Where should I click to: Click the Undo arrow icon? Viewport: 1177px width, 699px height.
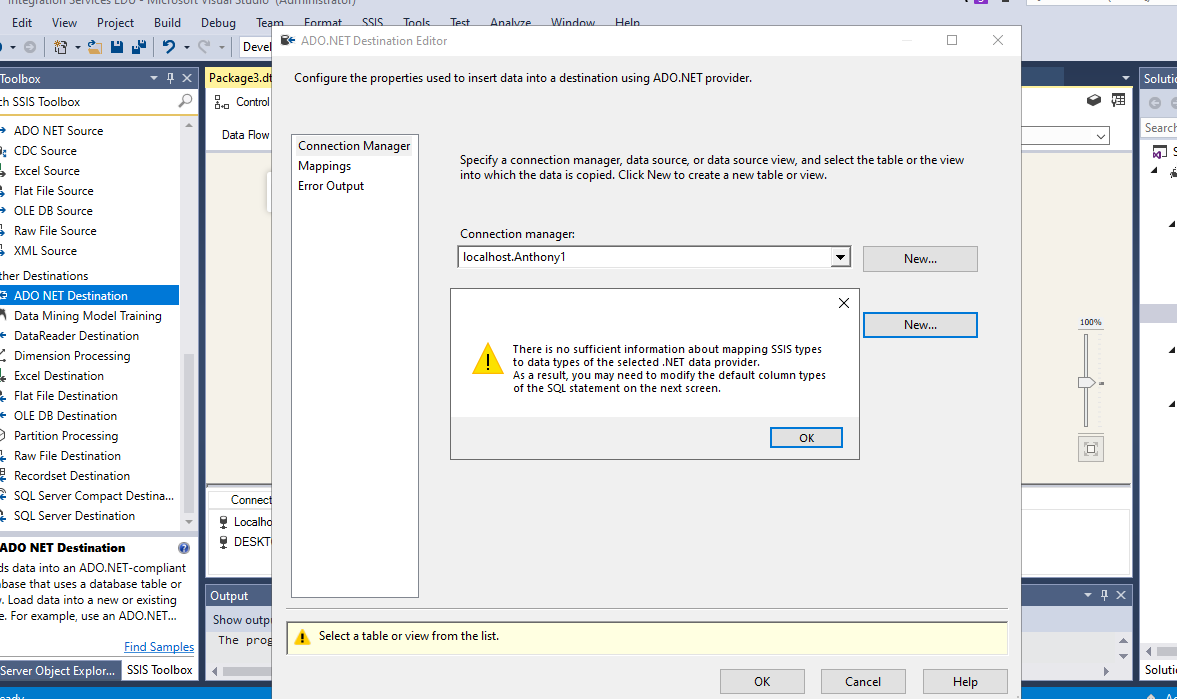tap(168, 47)
